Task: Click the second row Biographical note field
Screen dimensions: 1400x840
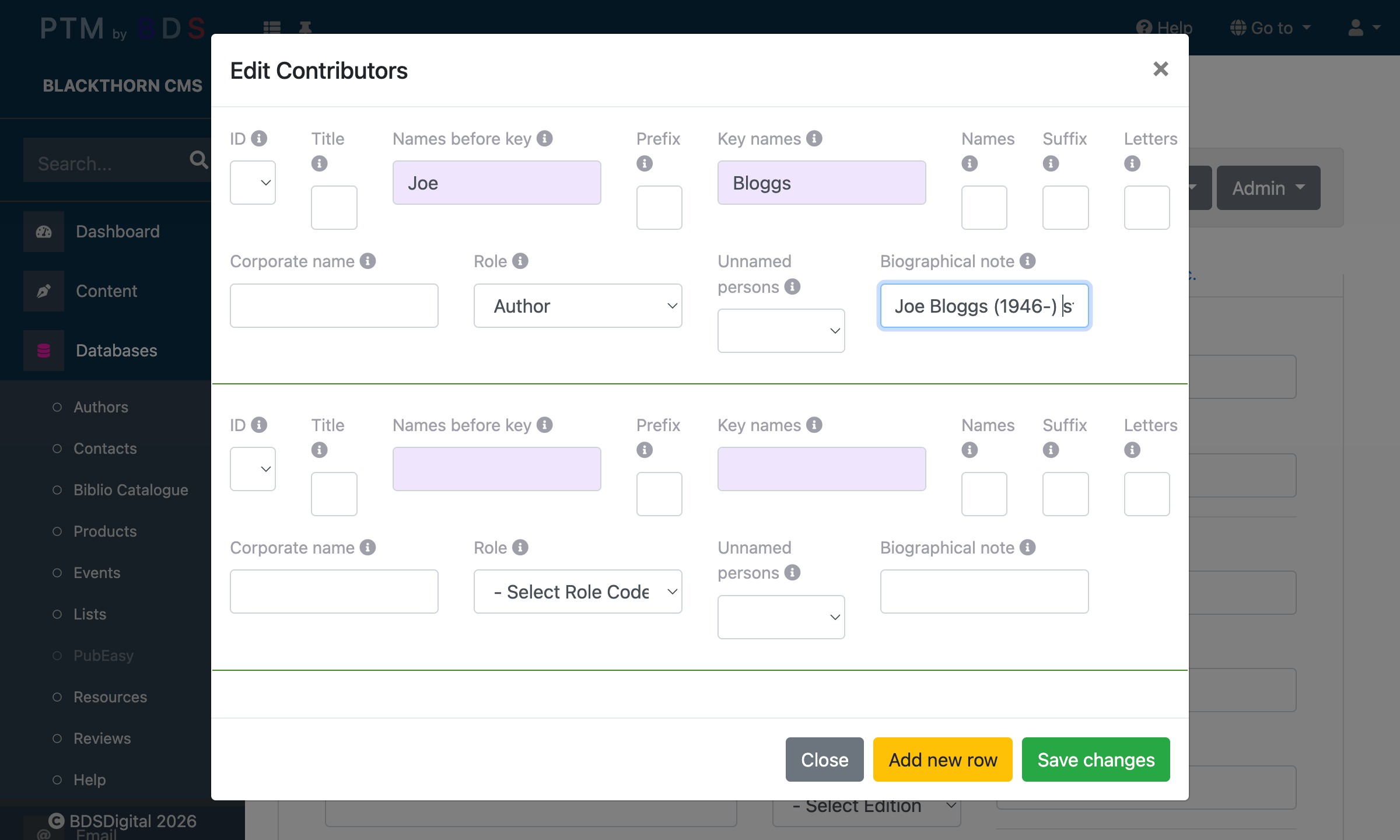Action: [x=984, y=591]
